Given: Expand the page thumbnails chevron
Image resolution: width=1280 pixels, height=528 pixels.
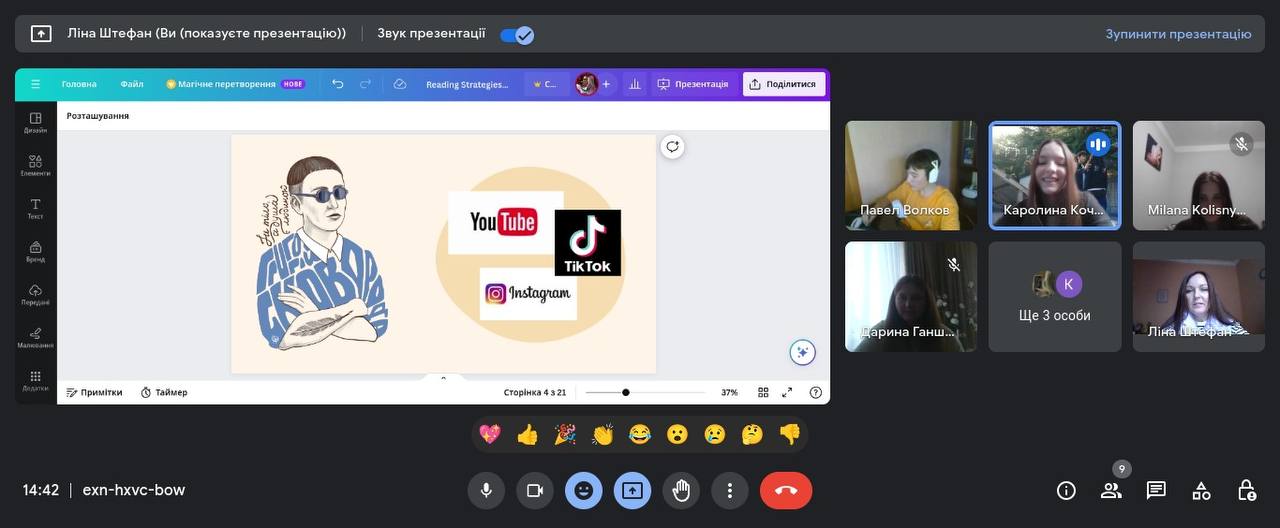Looking at the screenshot, I should [443, 378].
